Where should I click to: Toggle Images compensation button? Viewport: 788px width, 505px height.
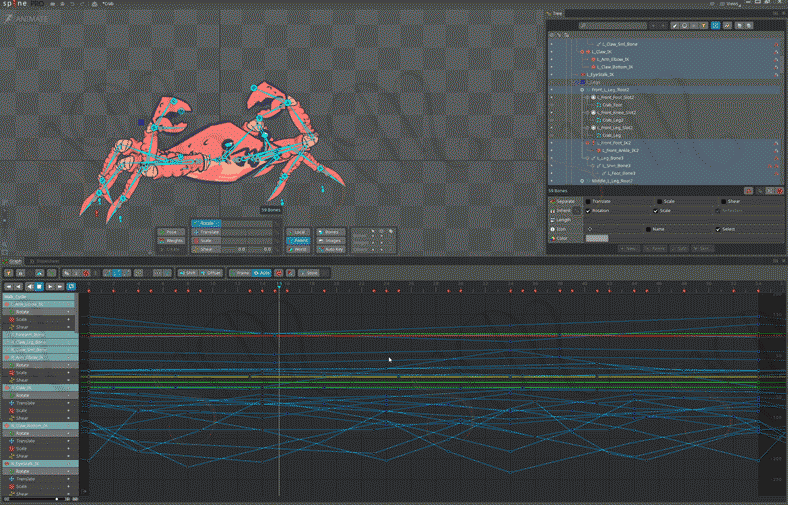(330, 241)
